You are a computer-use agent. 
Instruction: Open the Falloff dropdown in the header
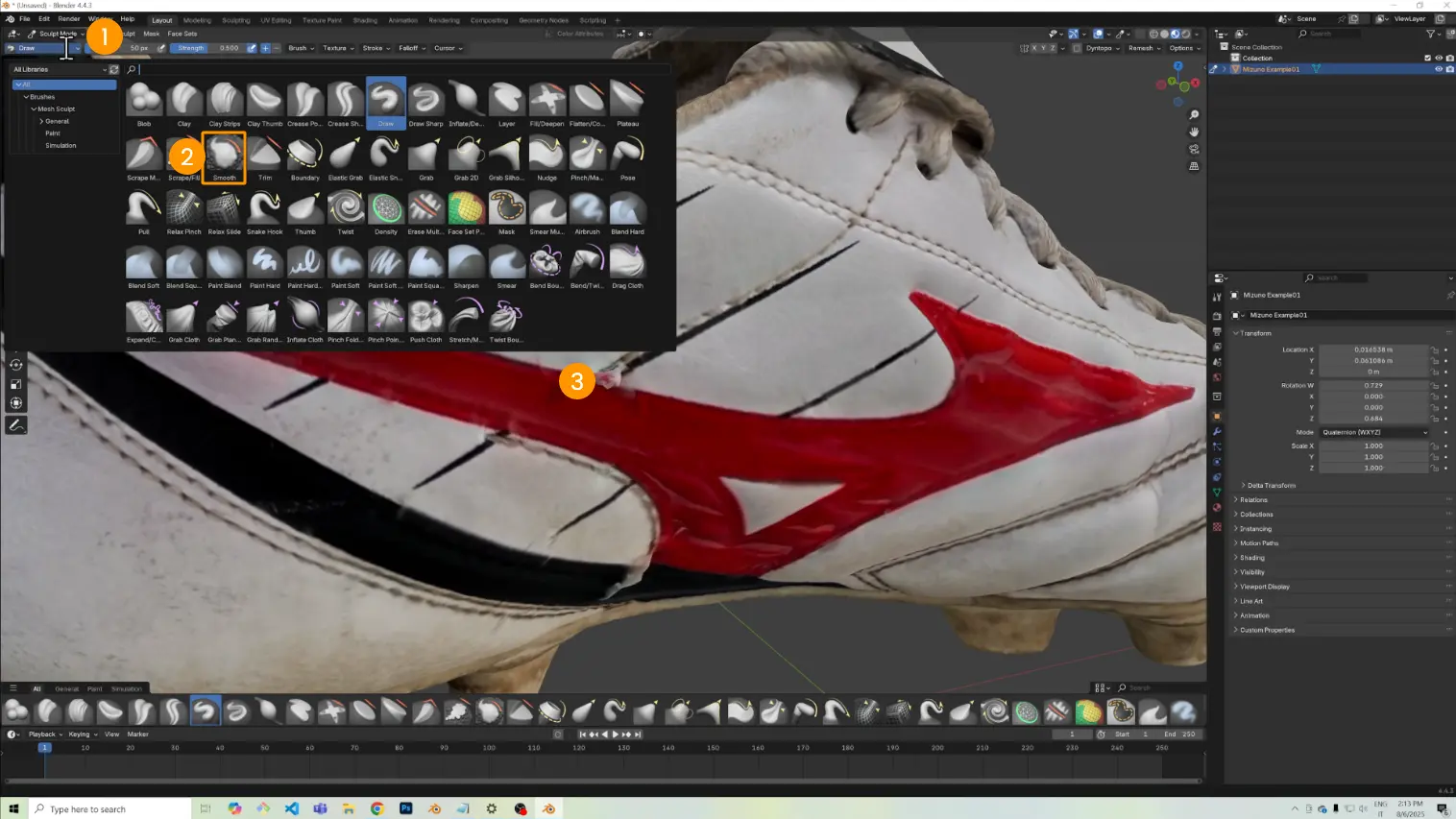click(411, 48)
